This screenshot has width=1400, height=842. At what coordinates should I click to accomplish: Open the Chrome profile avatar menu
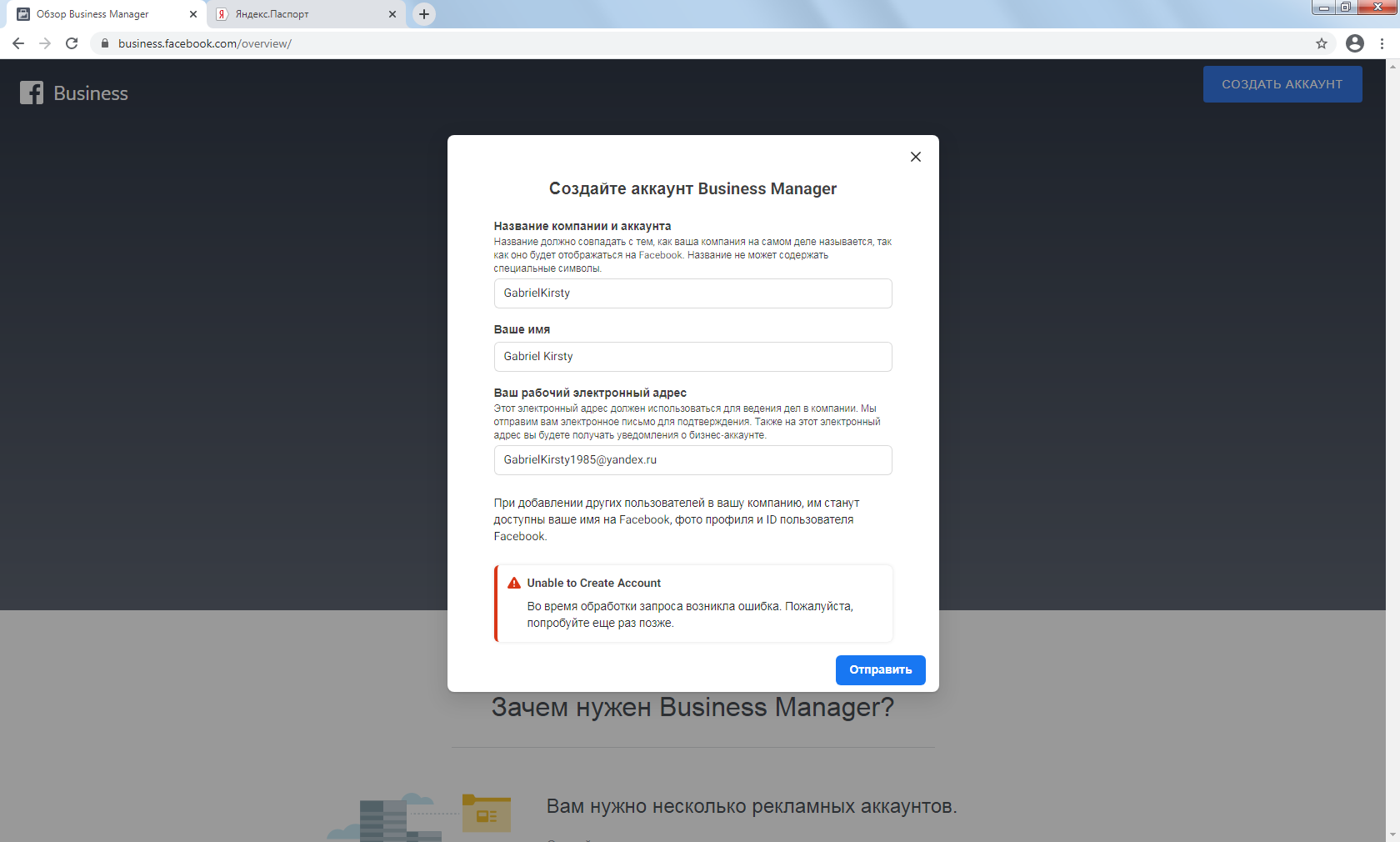pos(1355,43)
